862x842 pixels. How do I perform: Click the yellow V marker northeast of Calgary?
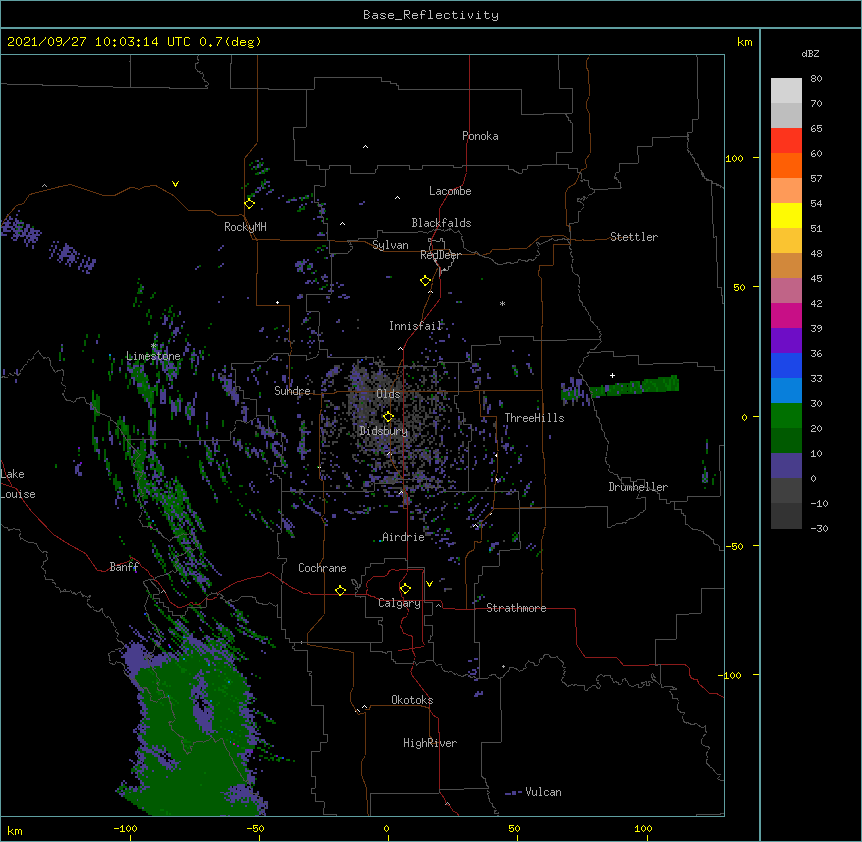[x=429, y=584]
